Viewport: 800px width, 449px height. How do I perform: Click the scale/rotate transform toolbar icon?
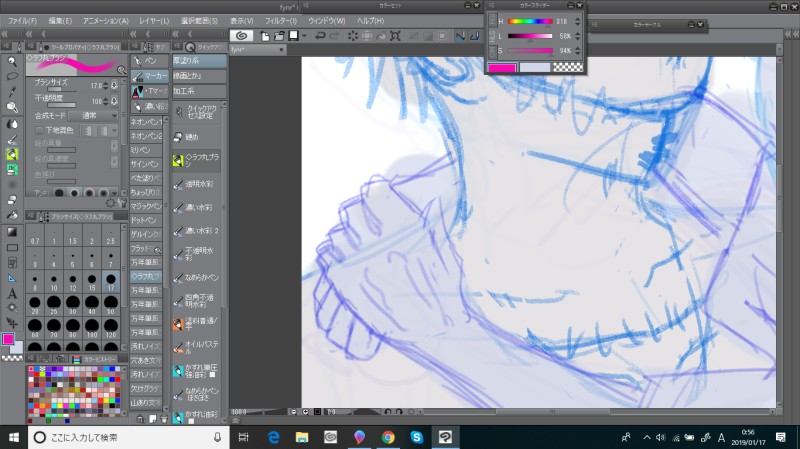pos(395,36)
